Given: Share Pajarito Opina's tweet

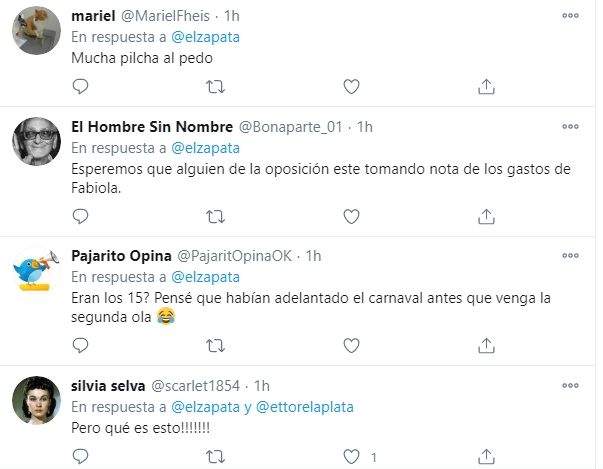Looking at the screenshot, I should tap(486, 345).
